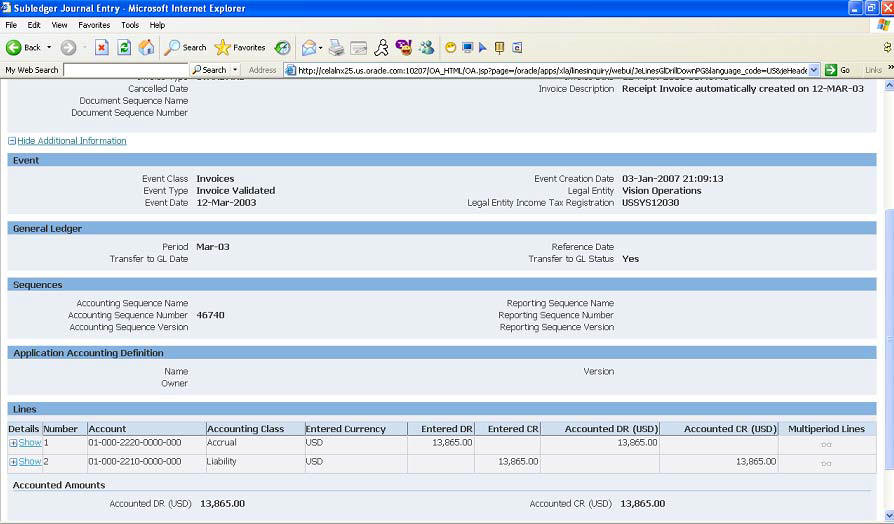Refresh the page with the Refresh icon
The height and width of the screenshot is (524, 894).
[x=124, y=47]
